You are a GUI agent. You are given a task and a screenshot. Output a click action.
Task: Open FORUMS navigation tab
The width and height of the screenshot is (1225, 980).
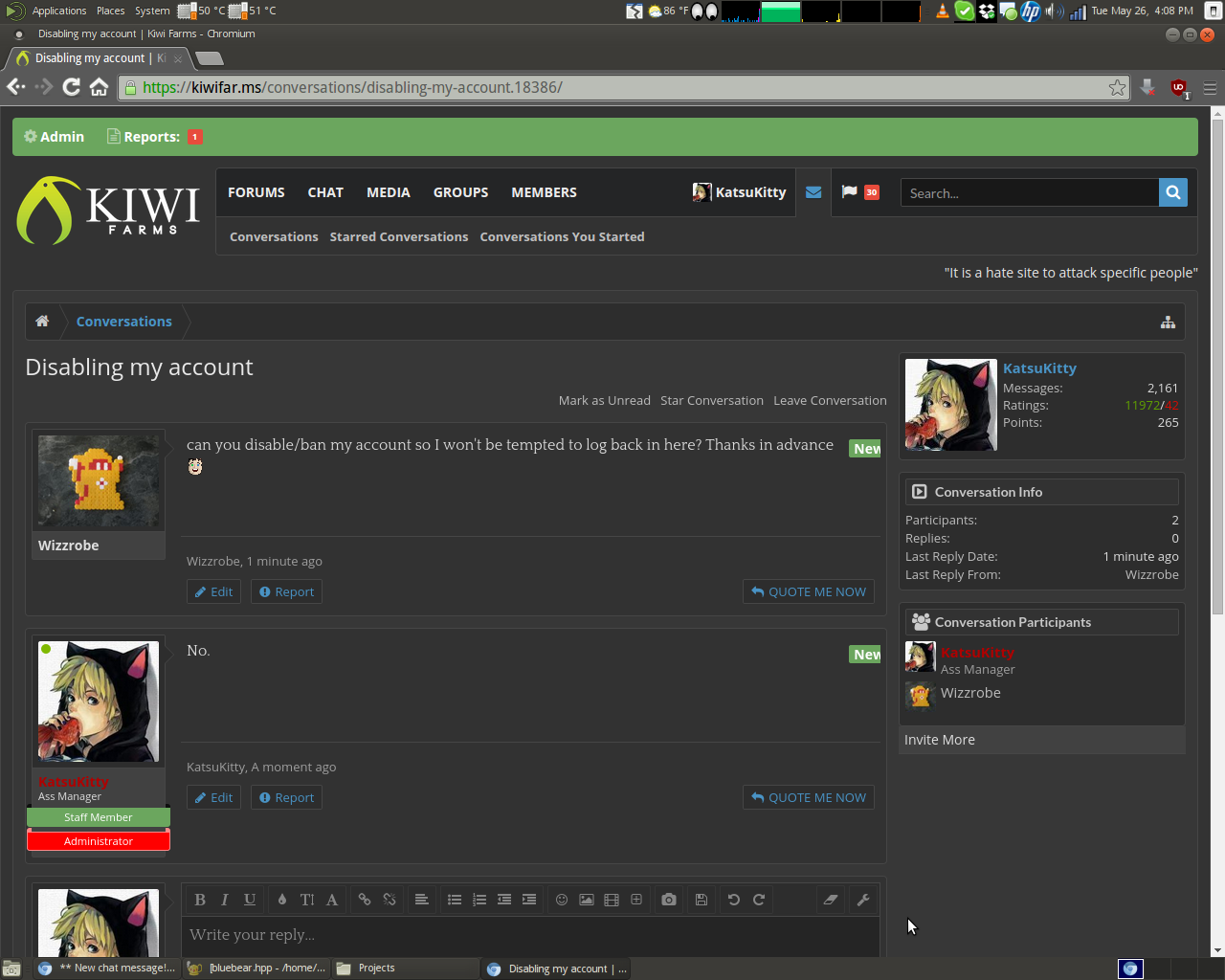256,192
